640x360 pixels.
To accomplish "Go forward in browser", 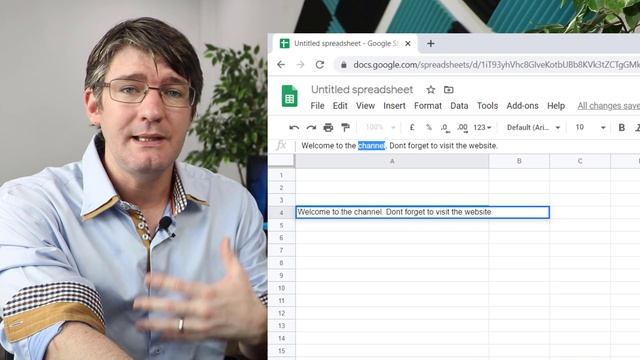I will tap(300, 64).
